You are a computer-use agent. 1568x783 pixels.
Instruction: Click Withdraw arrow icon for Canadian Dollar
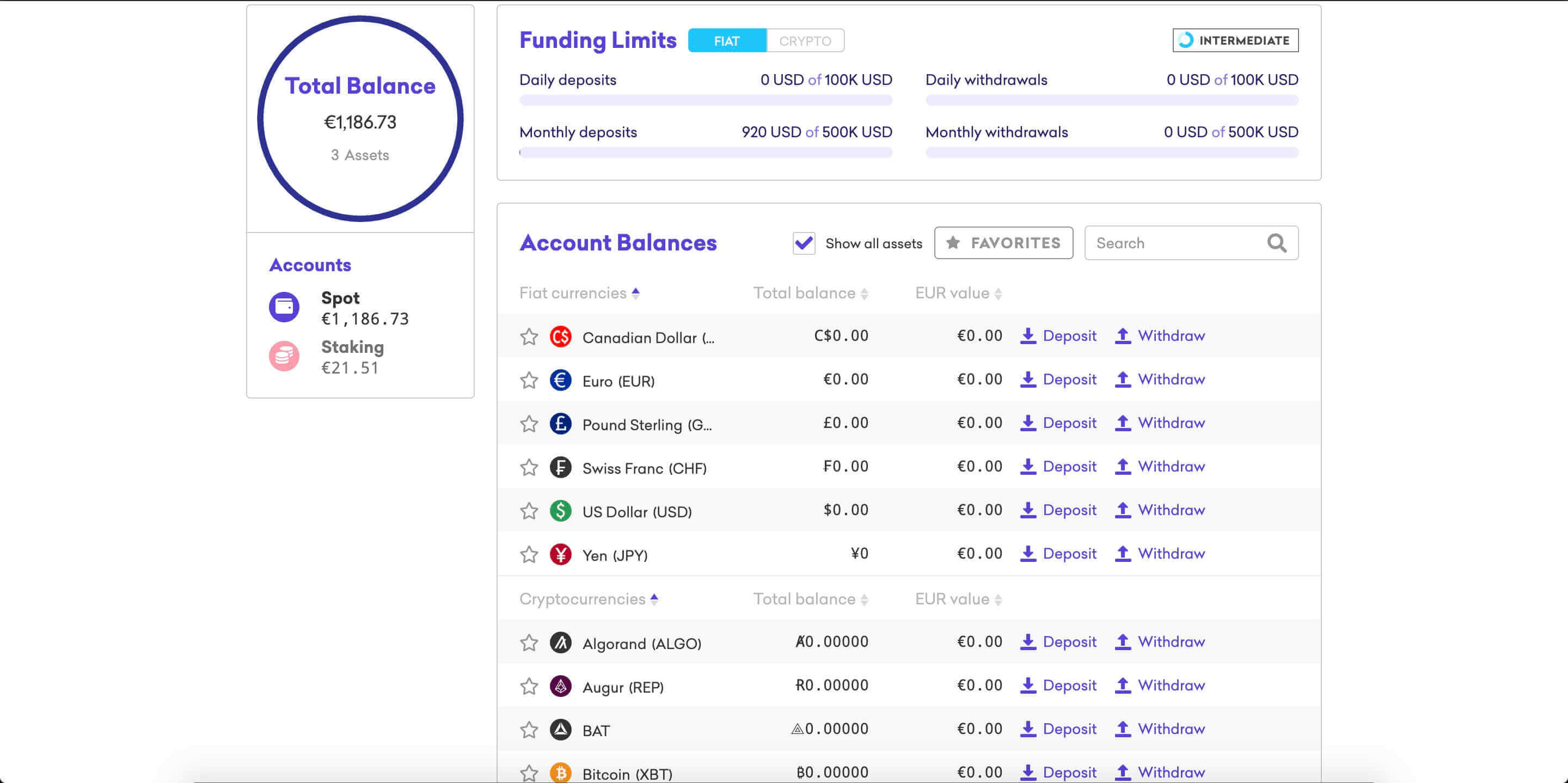(x=1123, y=335)
